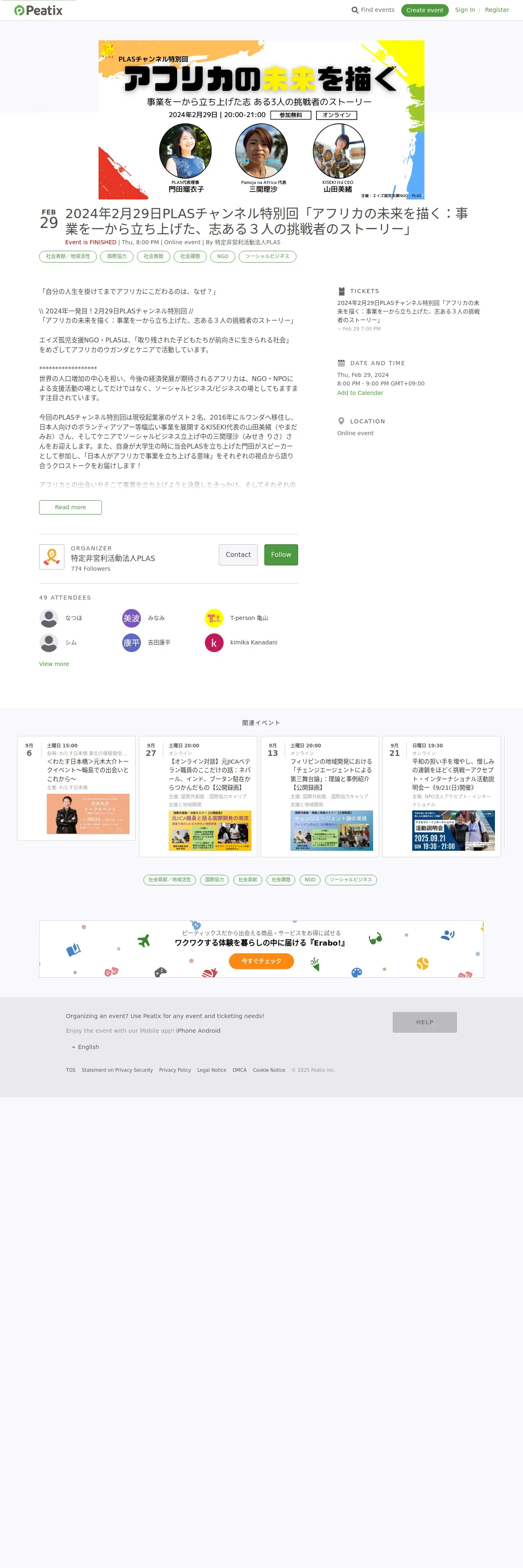
Task: Open attendee kimika Kanadani avatar
Action: pos(214,643)
